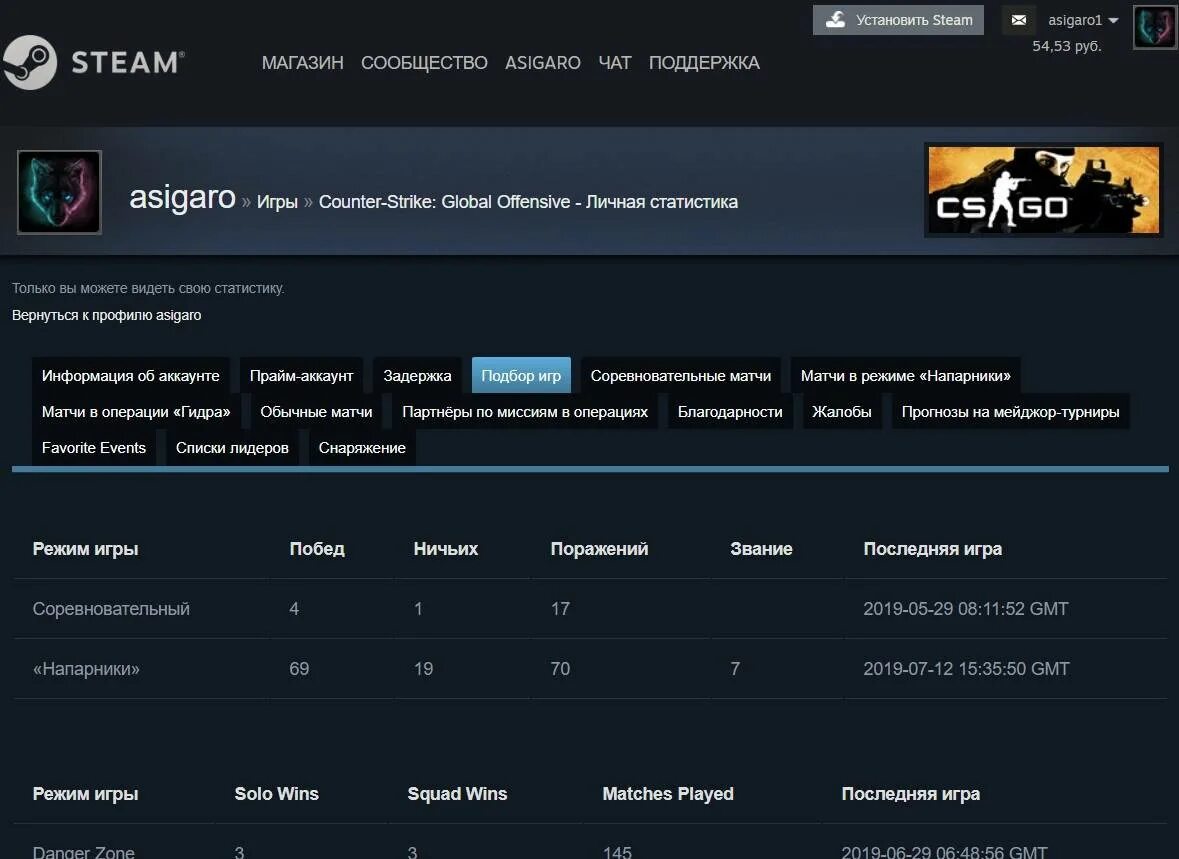Open the envelope notifications icon
1179x859 pixels.
1019,20
